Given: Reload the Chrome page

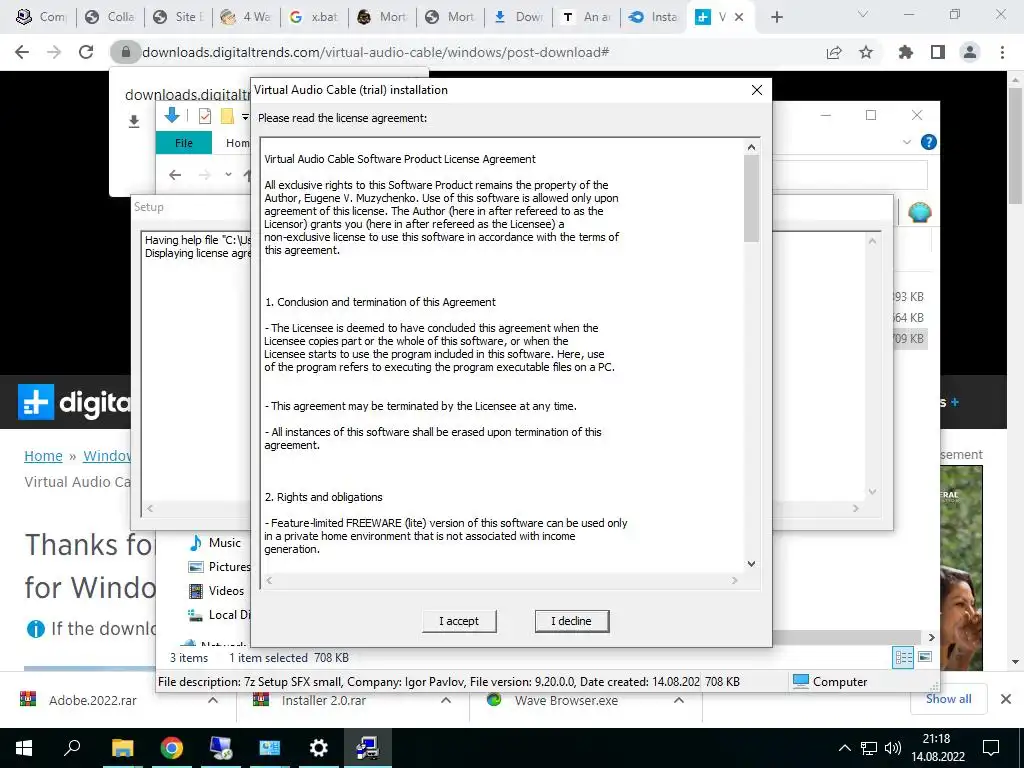Looking at the screenshot, I should (x=86, y=52).
